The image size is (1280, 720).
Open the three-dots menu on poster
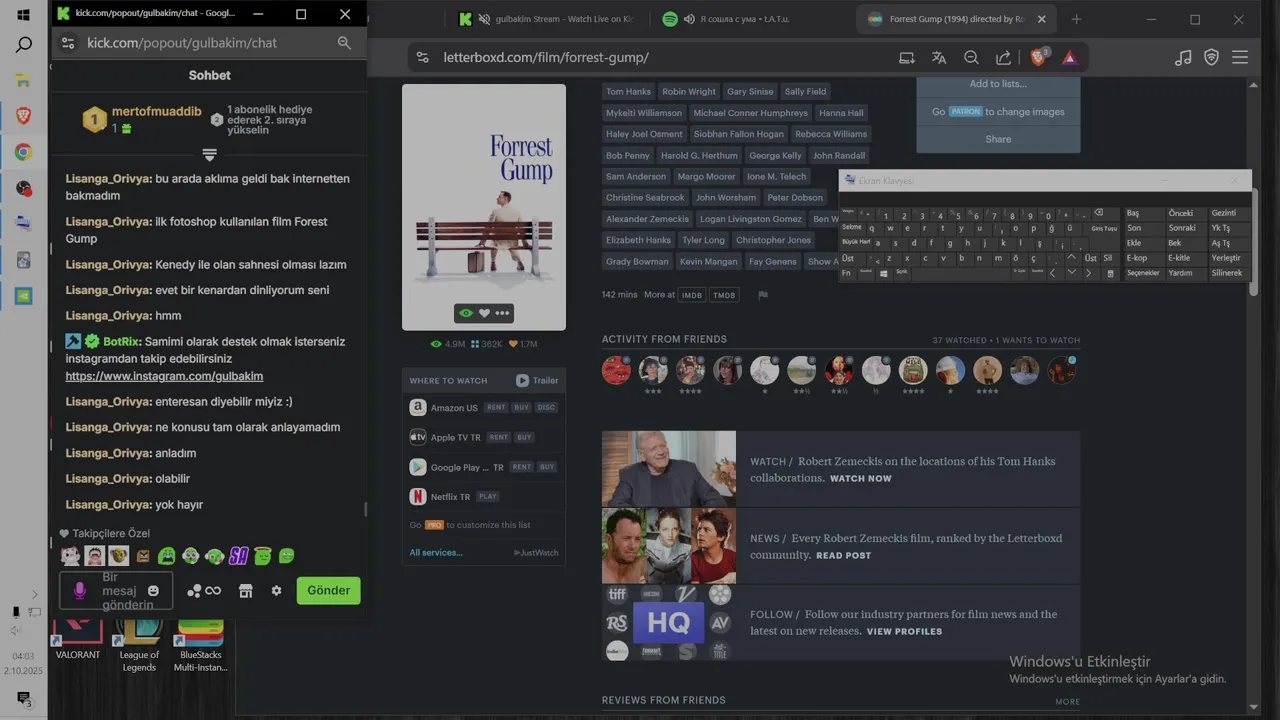point(502,313)
